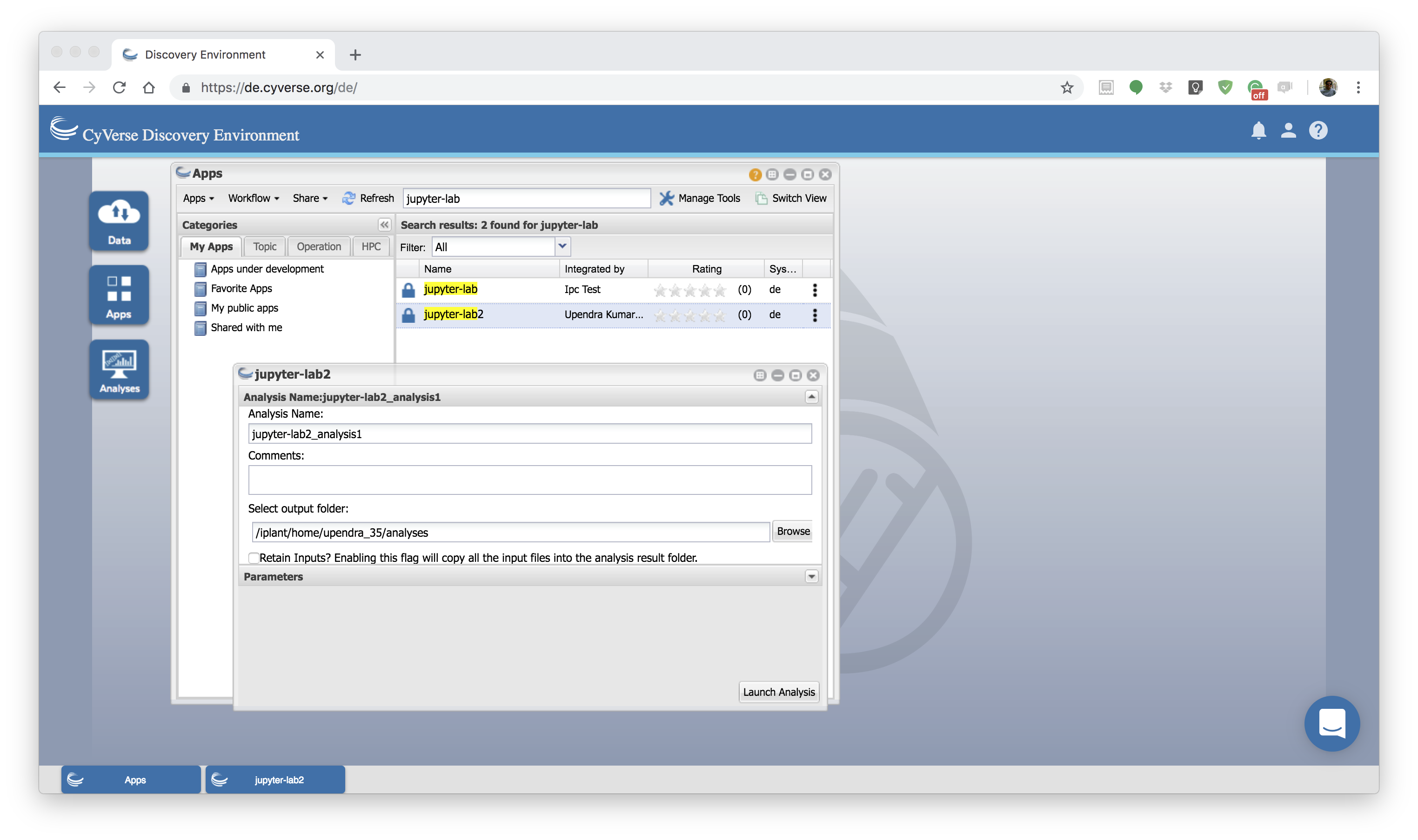This screenshot has height=840, width=1418.
Task: Open the Apps sidebar icon
Action: (119, 295)
